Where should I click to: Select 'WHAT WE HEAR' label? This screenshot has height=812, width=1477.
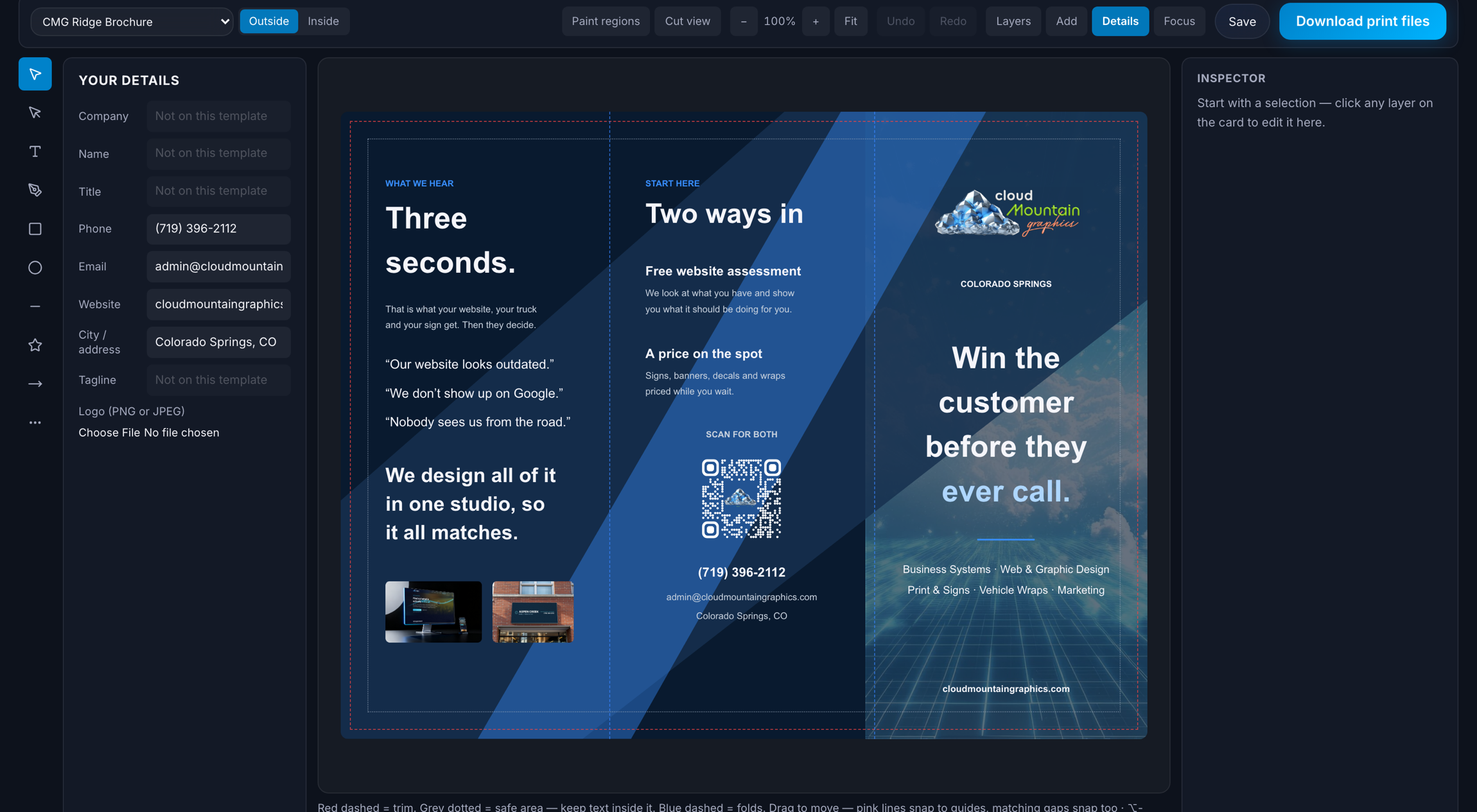[x=419, y=184]
